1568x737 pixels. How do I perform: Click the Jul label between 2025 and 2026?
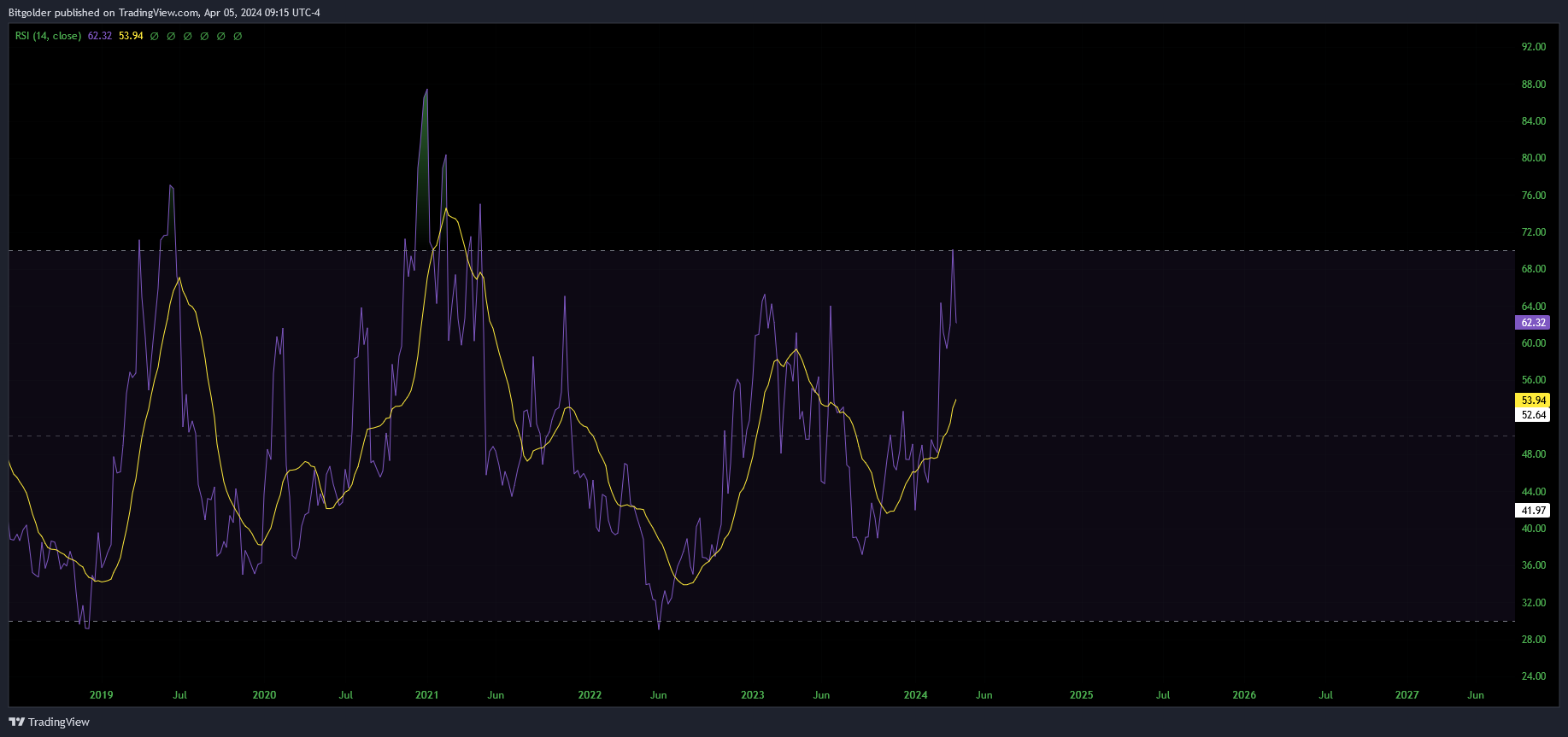click(x=1163, y=695)
